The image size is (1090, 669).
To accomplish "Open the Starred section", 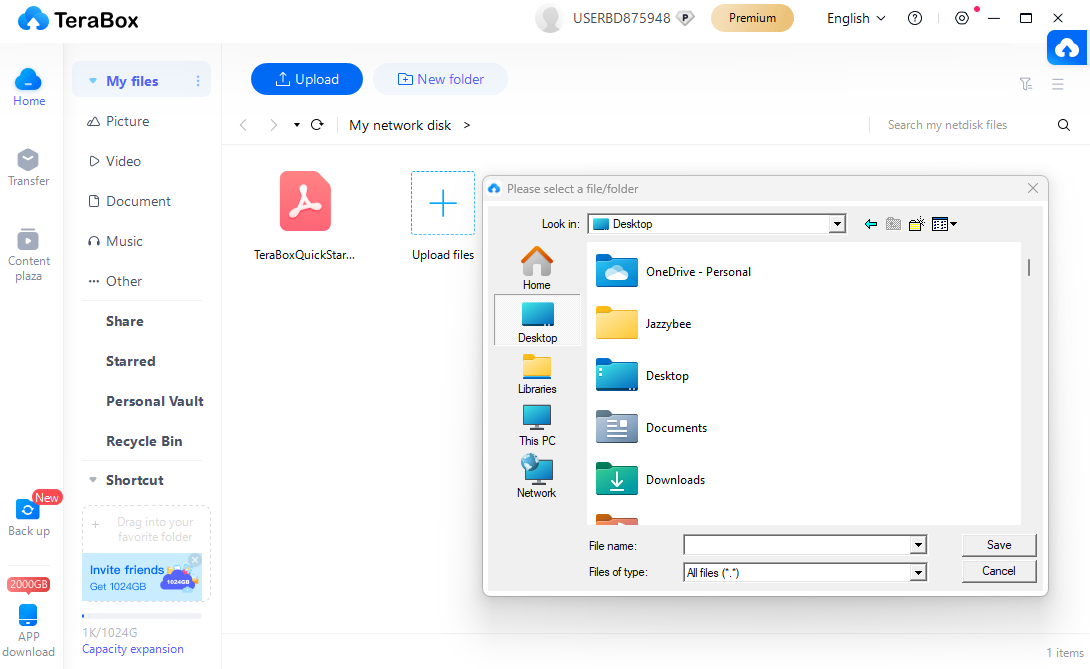I will click(x=131, y=362).
